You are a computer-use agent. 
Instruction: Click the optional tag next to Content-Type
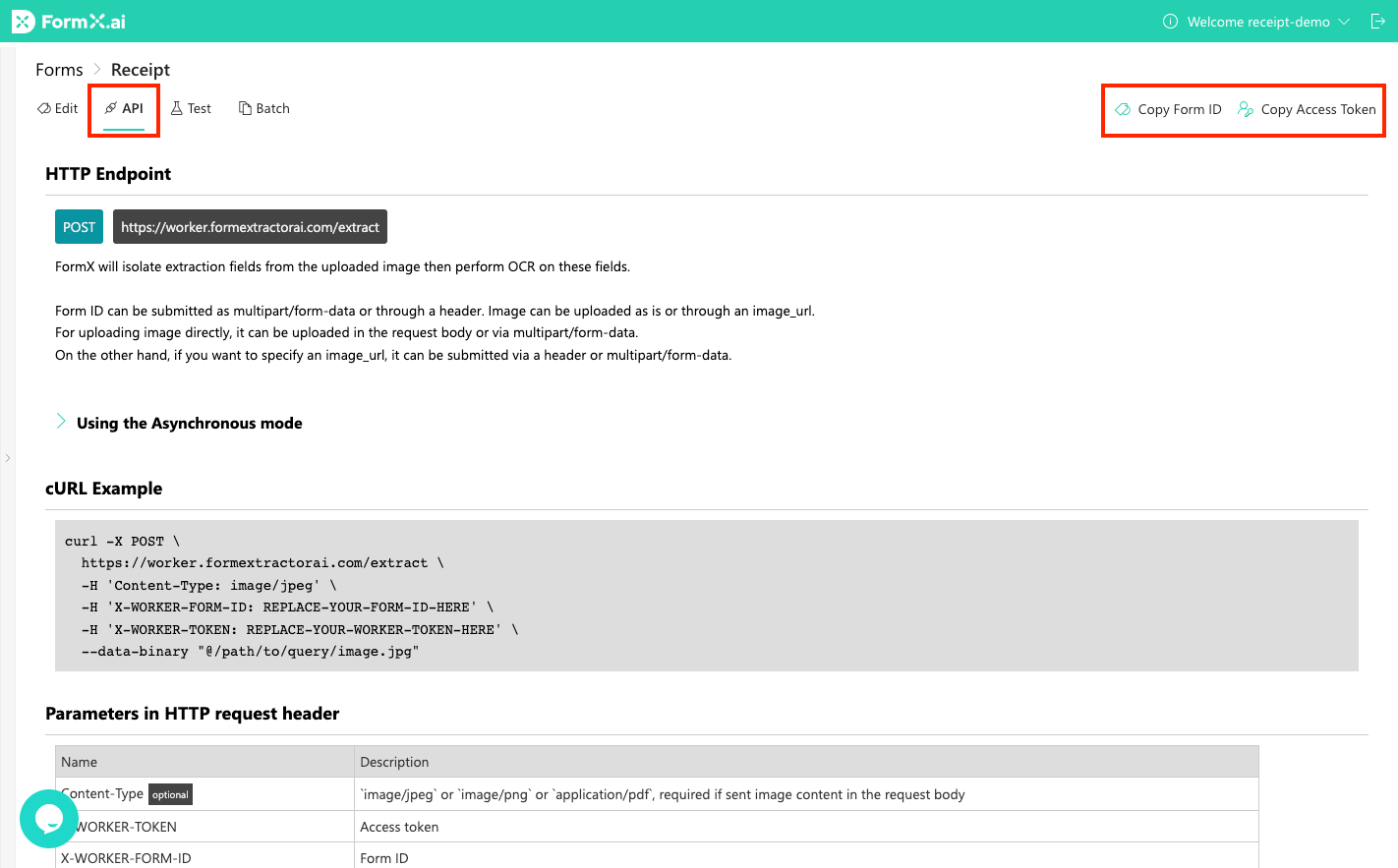point(169,794)
